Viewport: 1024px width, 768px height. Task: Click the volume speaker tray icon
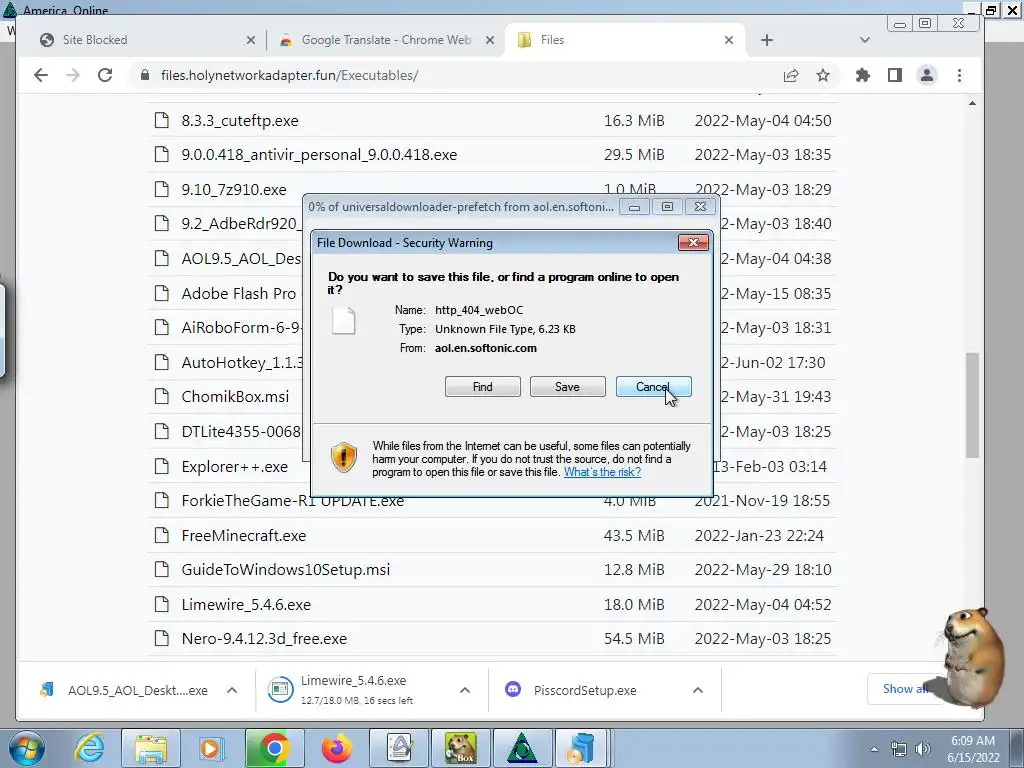[923, 749]
